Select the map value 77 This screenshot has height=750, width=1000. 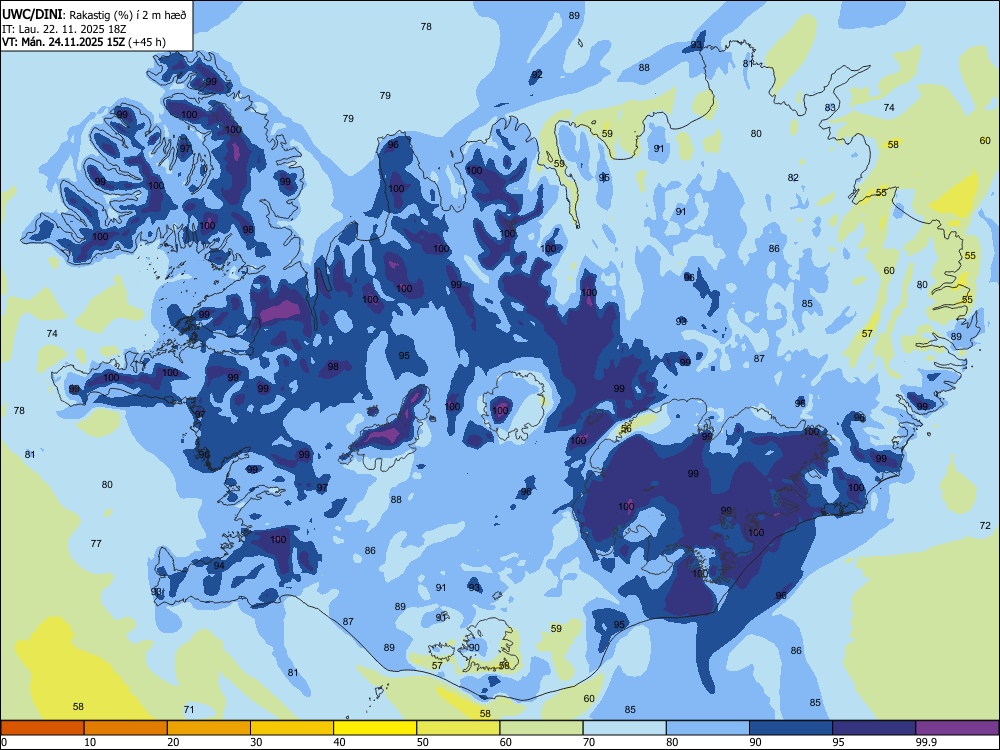coord(96,543)
